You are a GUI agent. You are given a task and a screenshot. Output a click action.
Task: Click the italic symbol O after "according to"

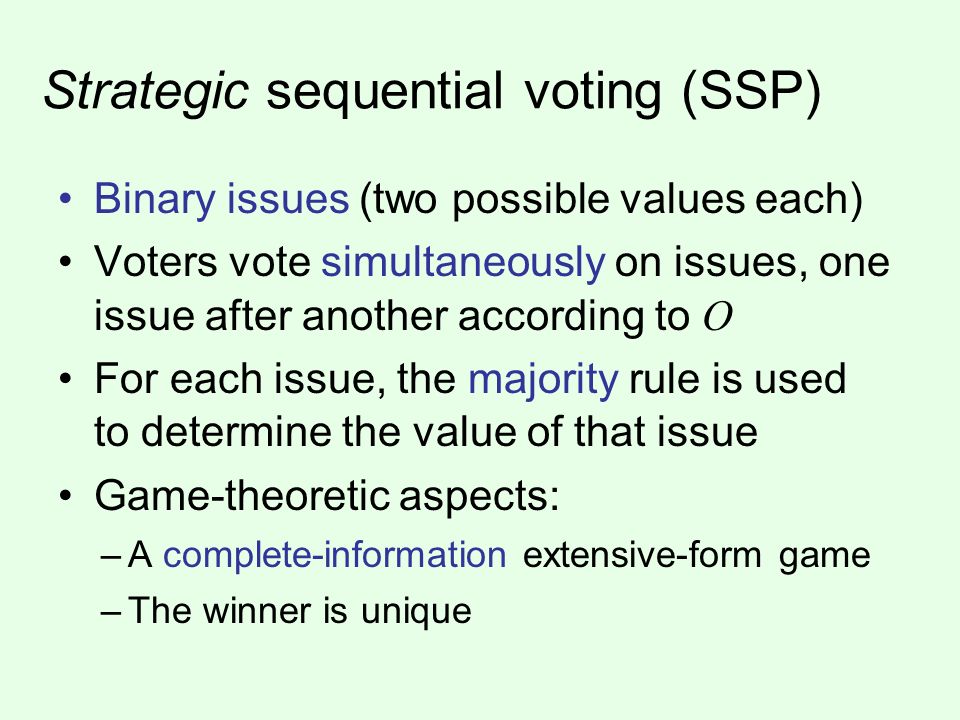(x=718, y=317)
